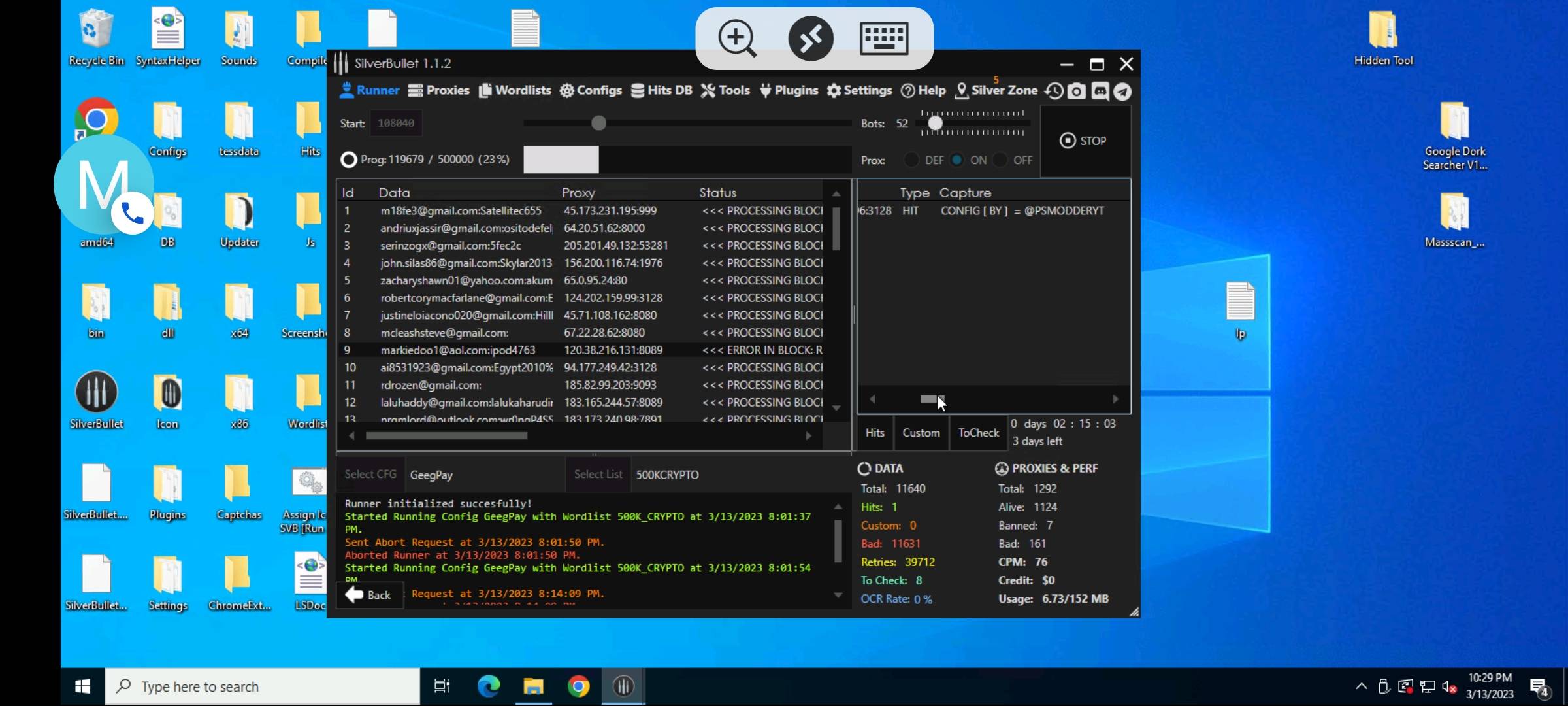Click the Start position input field

click(x=396, y=124)
